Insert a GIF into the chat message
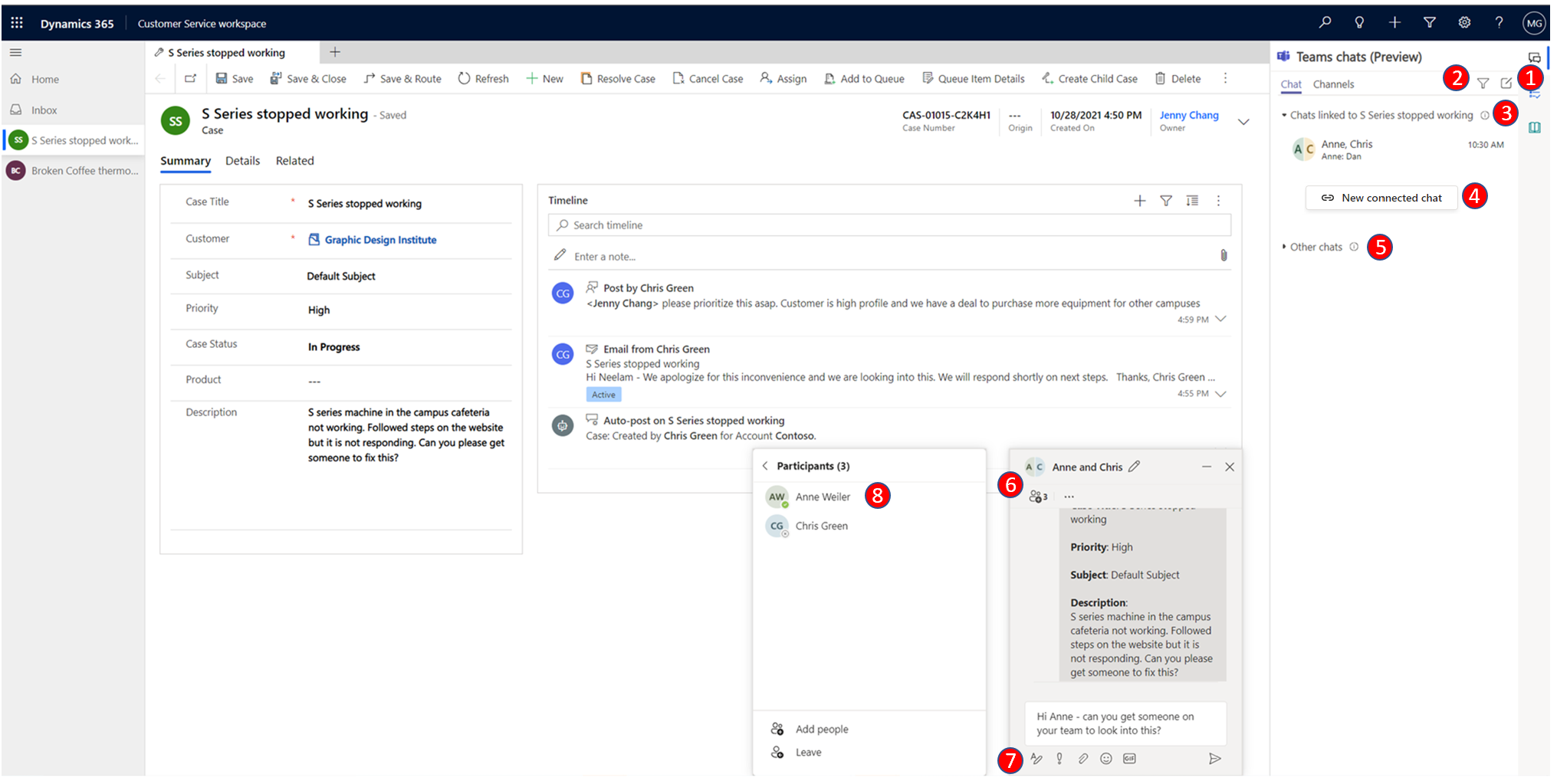The image size is (1557, 784). [x=1129, y=759]
